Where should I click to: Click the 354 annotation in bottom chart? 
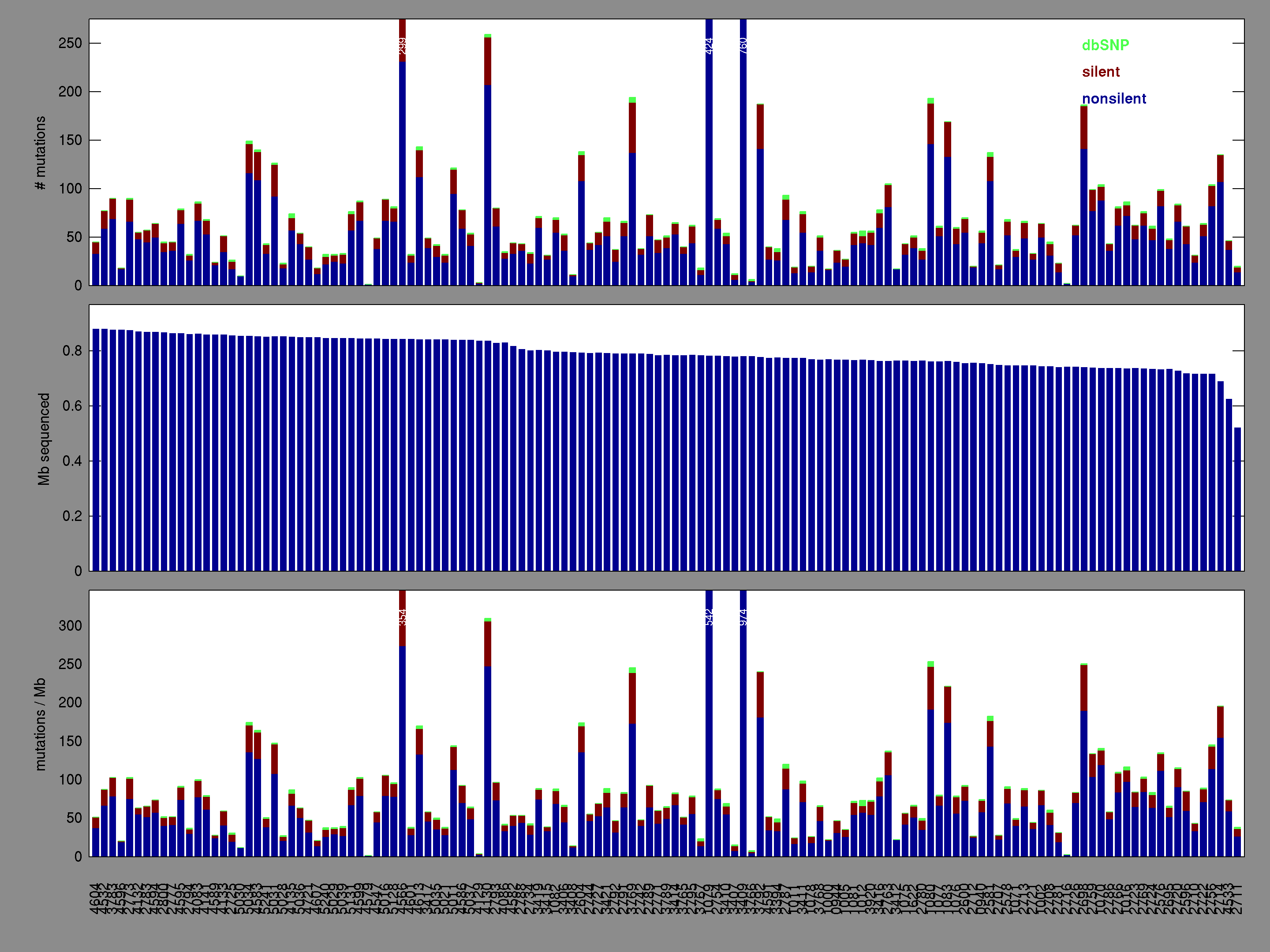click(403, 617)
